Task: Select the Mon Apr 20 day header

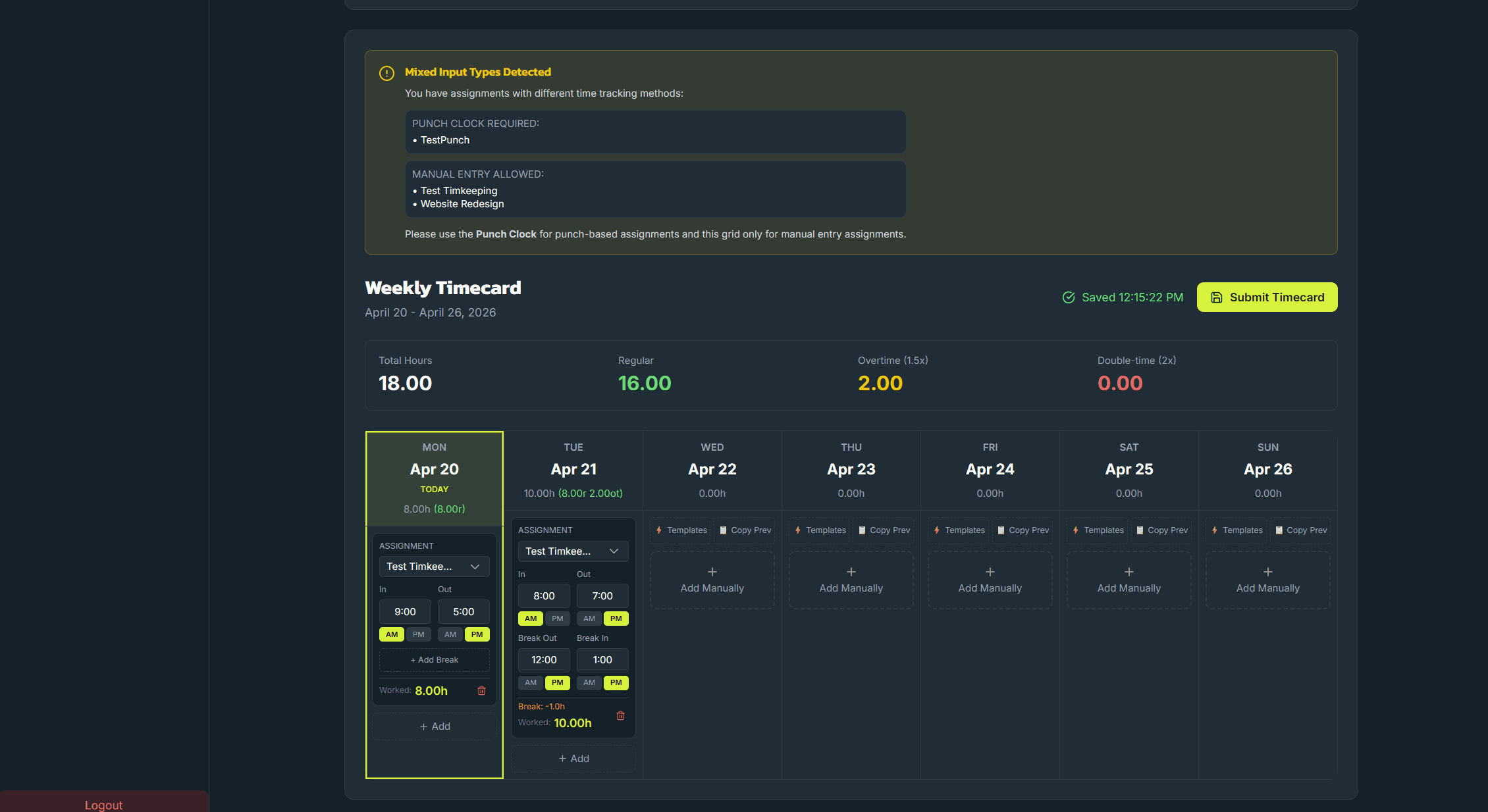Action: (x=435, y=478)
